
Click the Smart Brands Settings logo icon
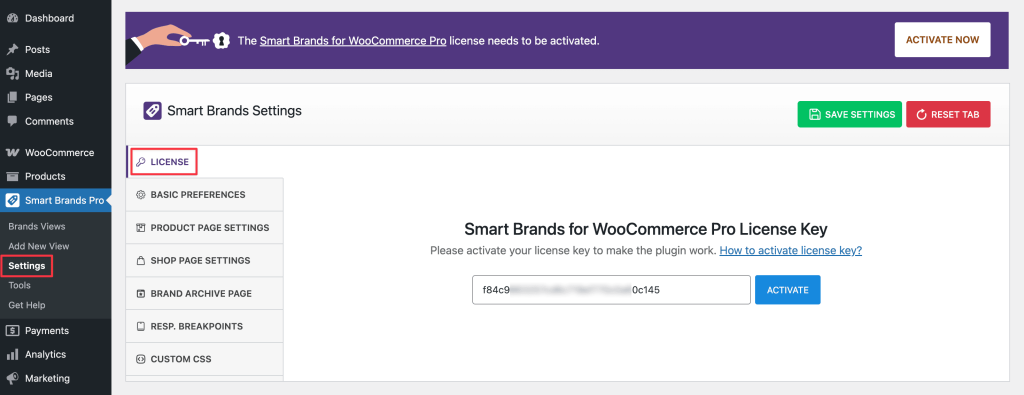click(x=152, y=111)
